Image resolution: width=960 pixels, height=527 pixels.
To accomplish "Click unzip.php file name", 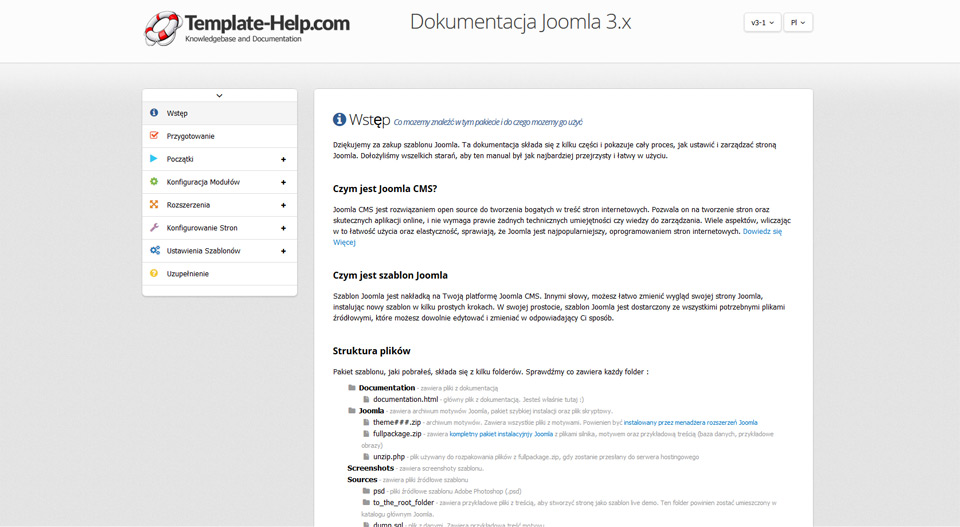I will (x=389, y=457).
